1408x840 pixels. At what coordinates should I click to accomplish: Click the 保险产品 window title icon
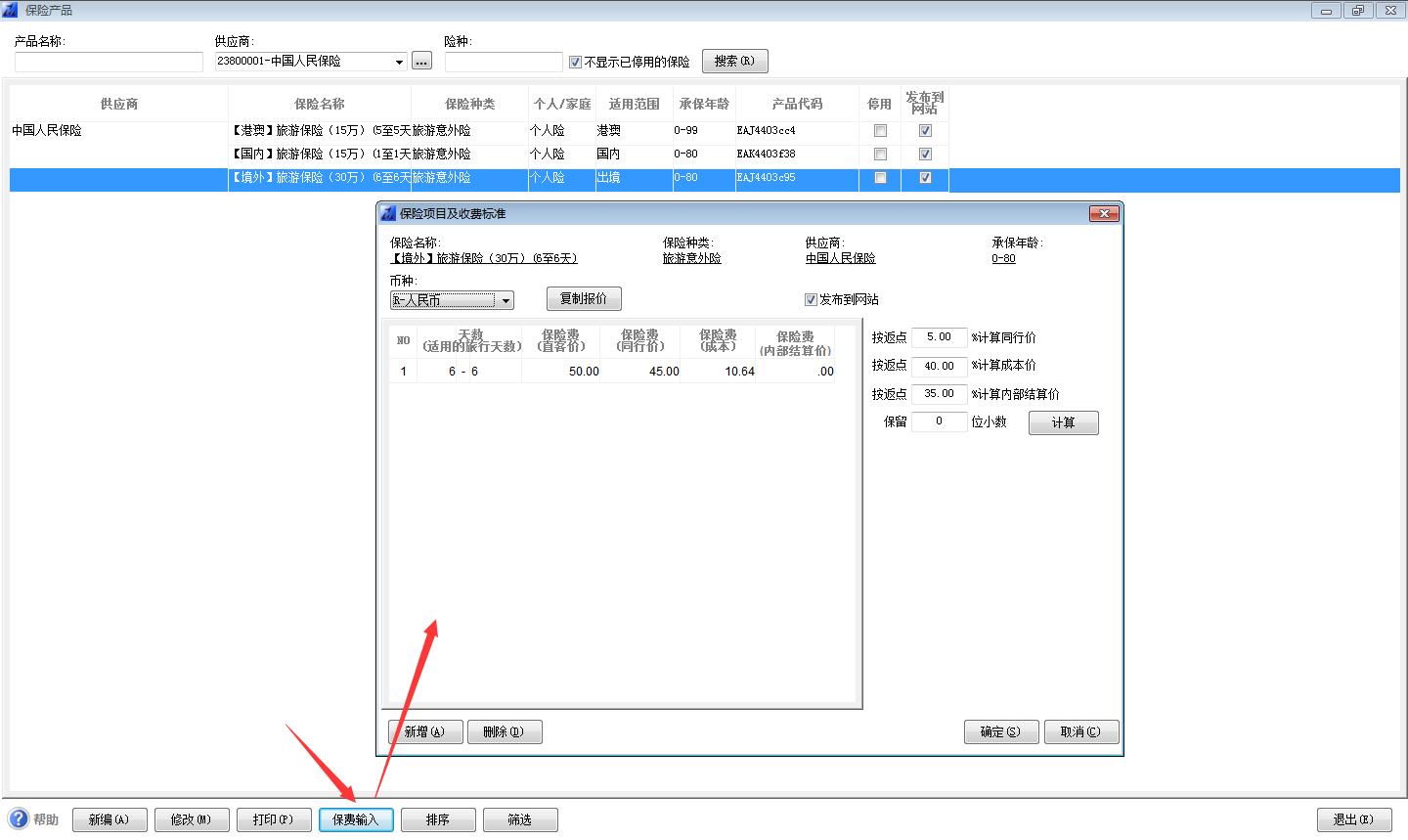(x=11, y=10)
